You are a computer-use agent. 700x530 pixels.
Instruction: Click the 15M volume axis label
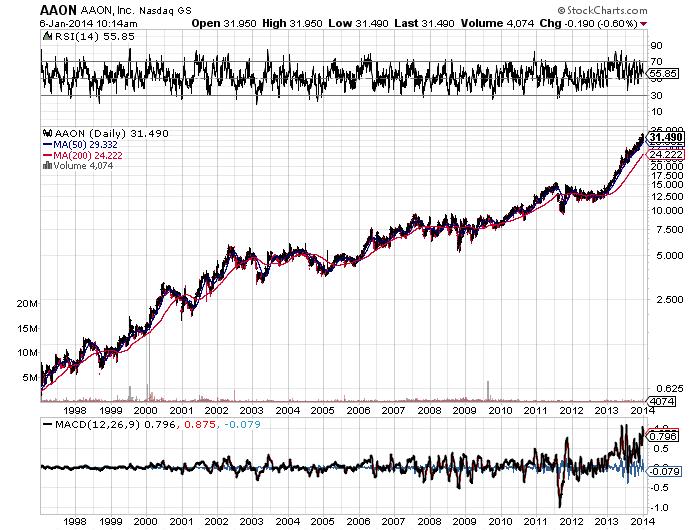point(27,329)
